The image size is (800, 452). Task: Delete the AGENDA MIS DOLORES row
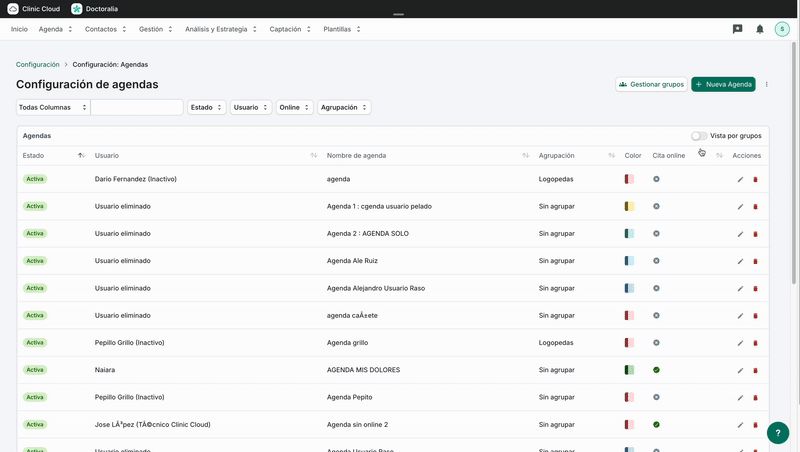click(x=755, y=370)
